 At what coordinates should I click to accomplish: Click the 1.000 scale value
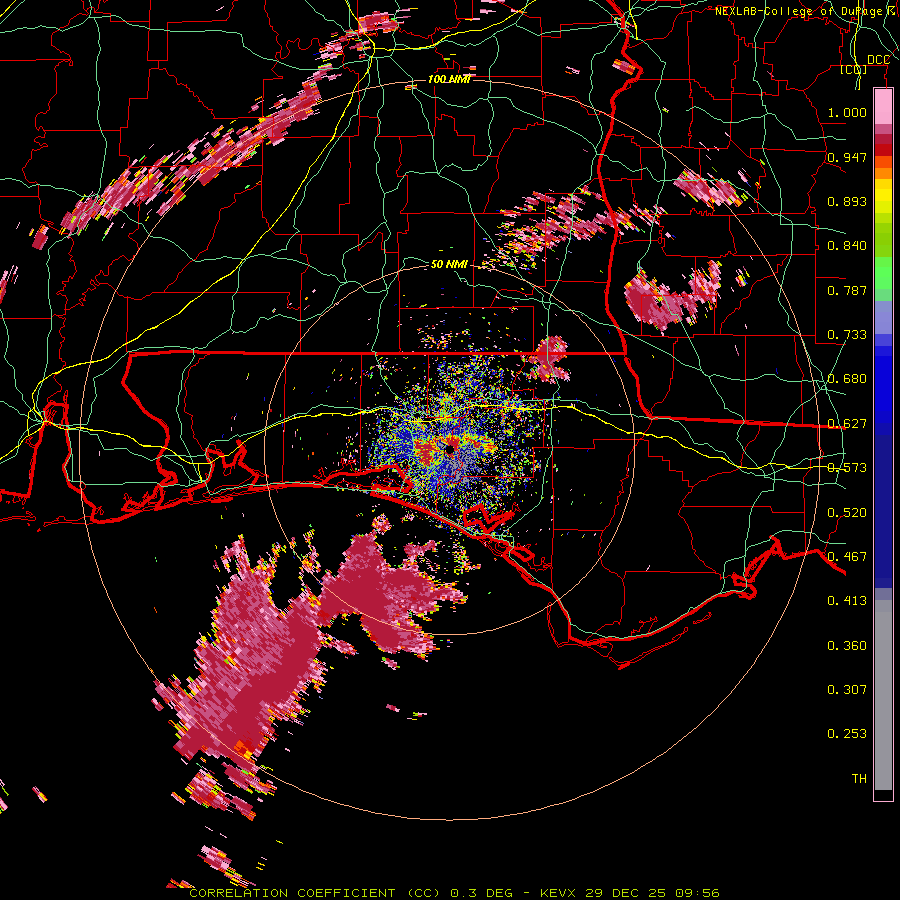coord(847,112)
